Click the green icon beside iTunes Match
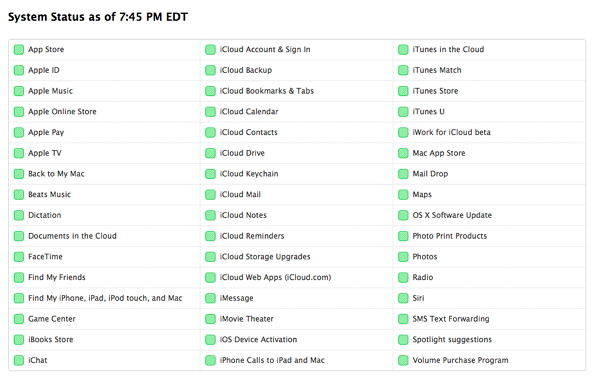Image resolution: width=600 pixels, height=378 pixels. point(403,70)
